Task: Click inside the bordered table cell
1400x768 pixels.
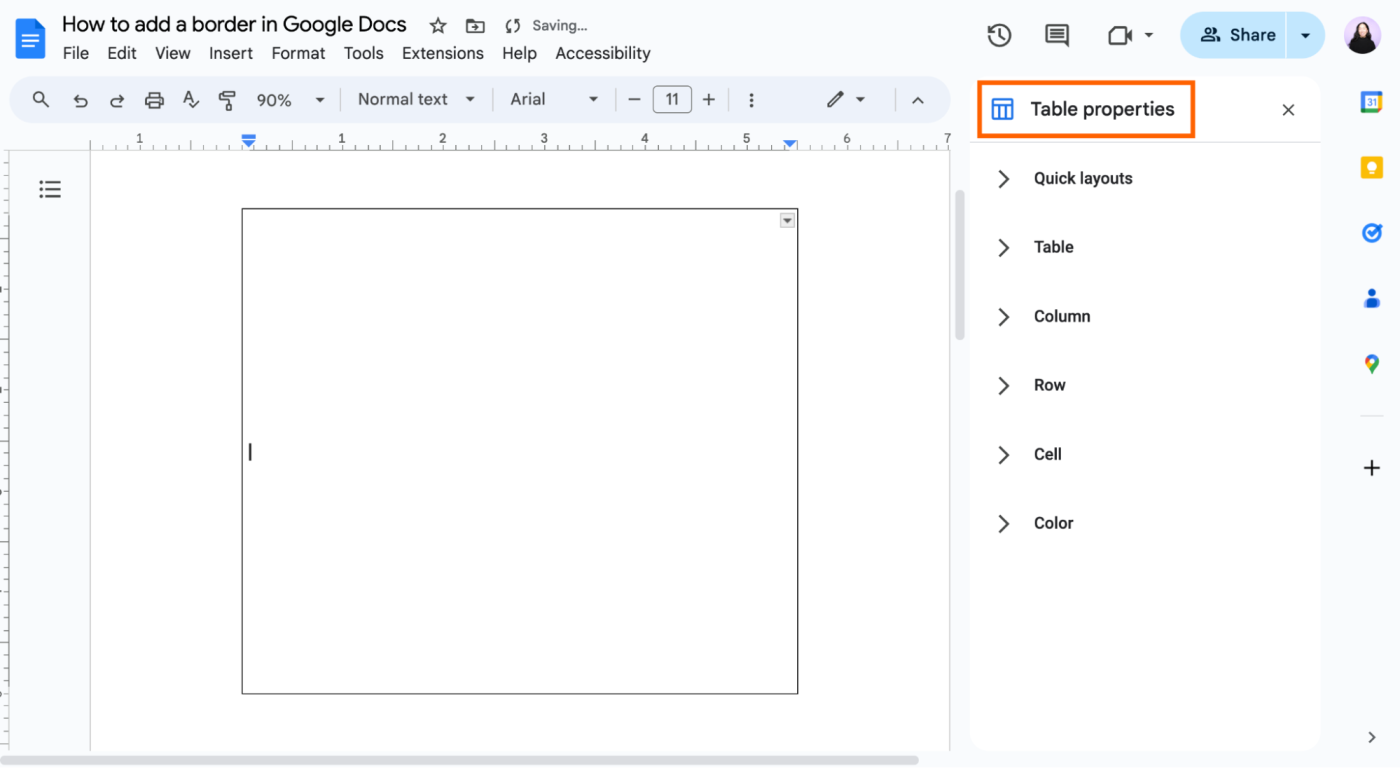Action: pos(520,451)
